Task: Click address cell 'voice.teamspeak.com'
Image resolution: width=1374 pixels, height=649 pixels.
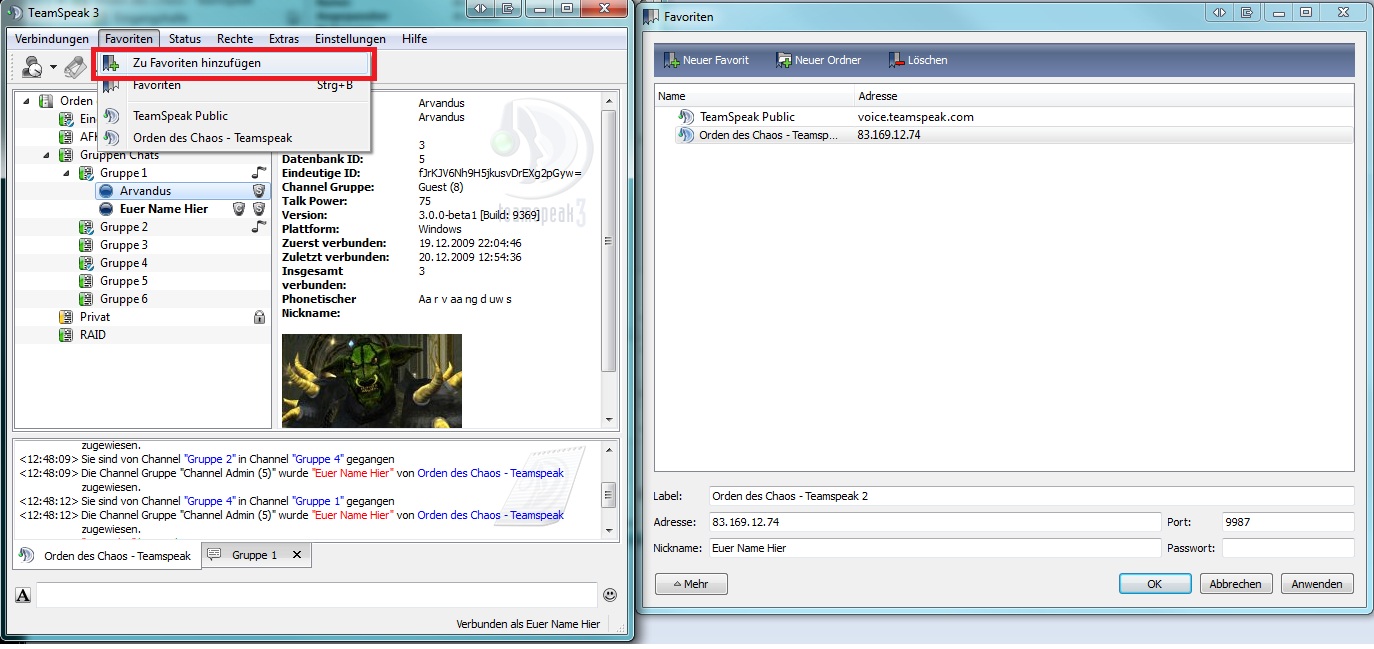Action: tap(915, 117)
